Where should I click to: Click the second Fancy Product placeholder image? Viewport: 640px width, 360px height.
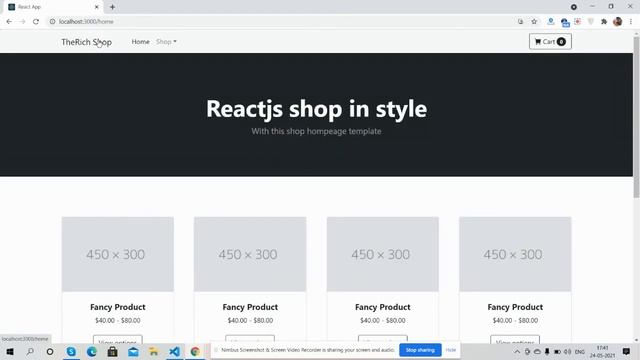tap(250, 254)
